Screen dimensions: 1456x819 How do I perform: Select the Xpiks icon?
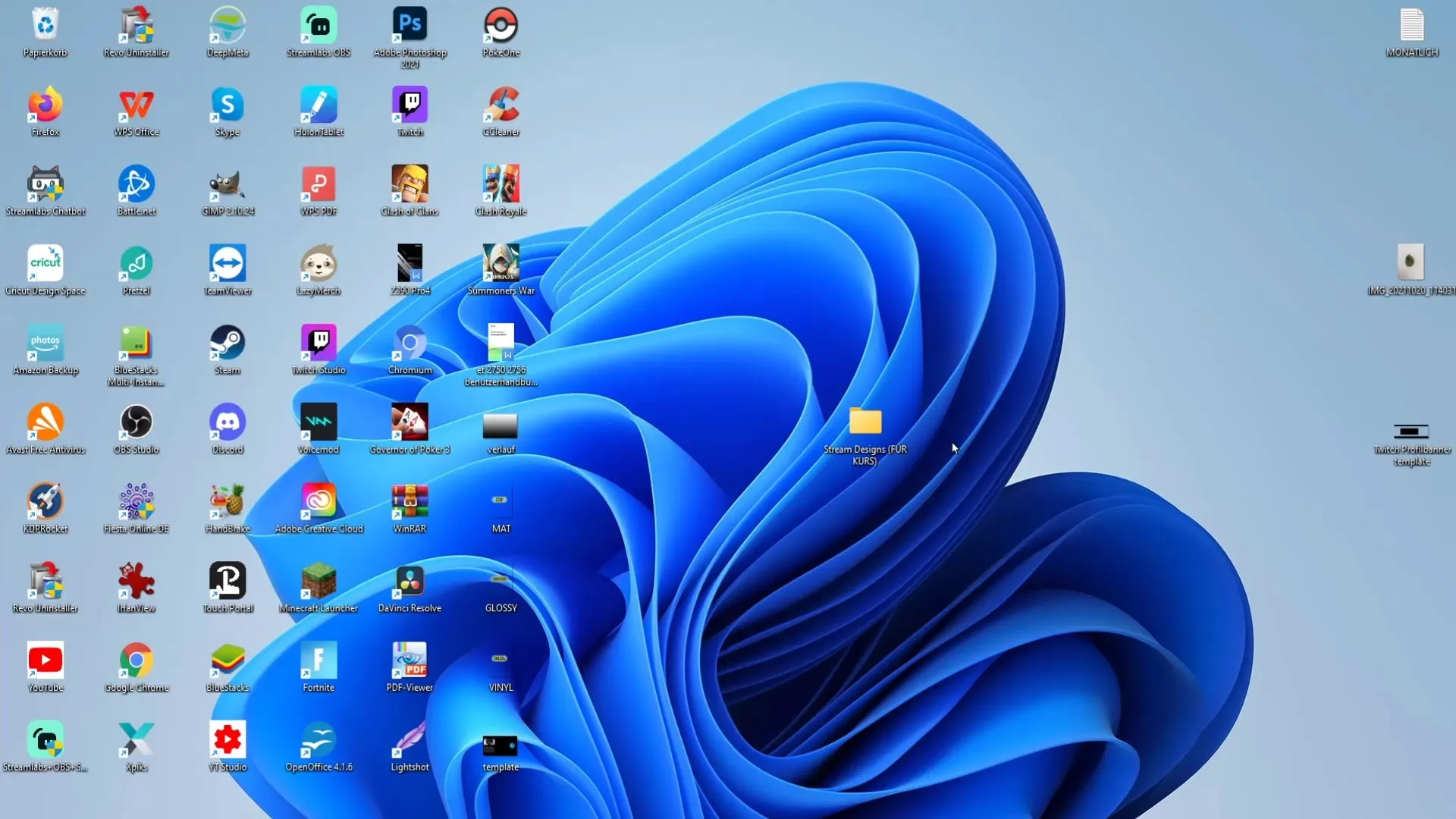(136, 739)
